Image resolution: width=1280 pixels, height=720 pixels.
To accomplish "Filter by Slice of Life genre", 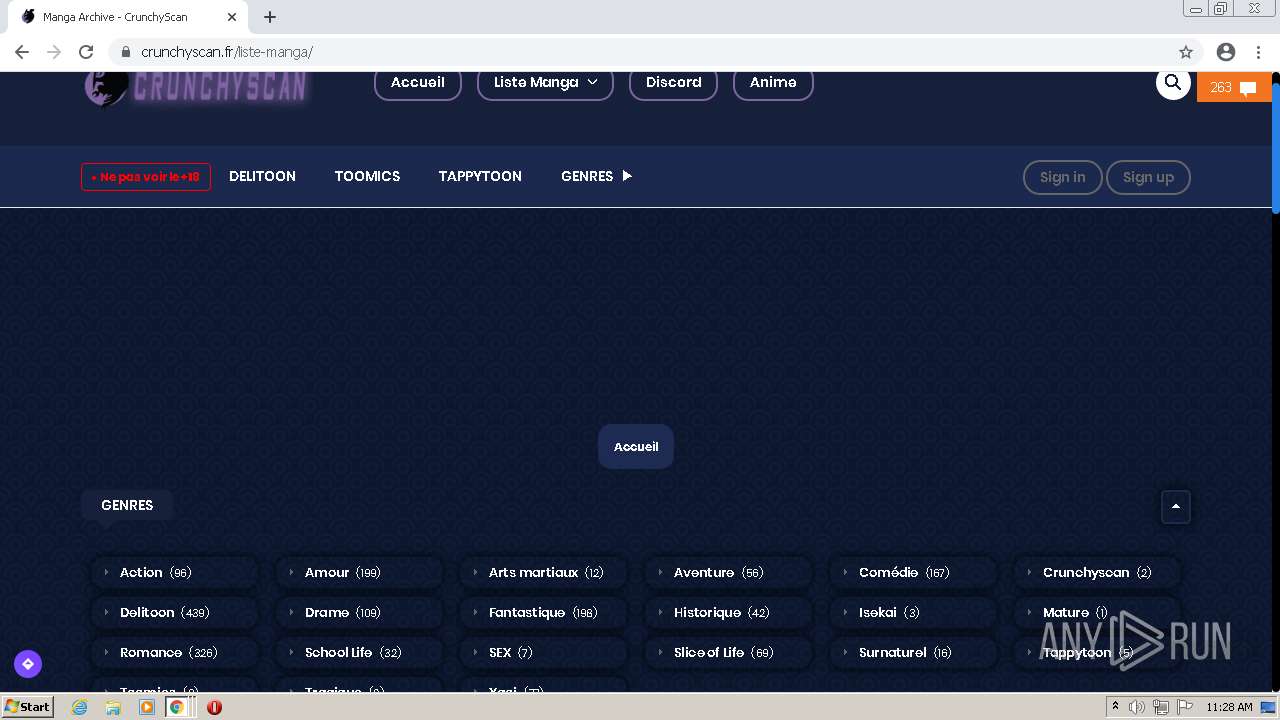I will 729,652.
